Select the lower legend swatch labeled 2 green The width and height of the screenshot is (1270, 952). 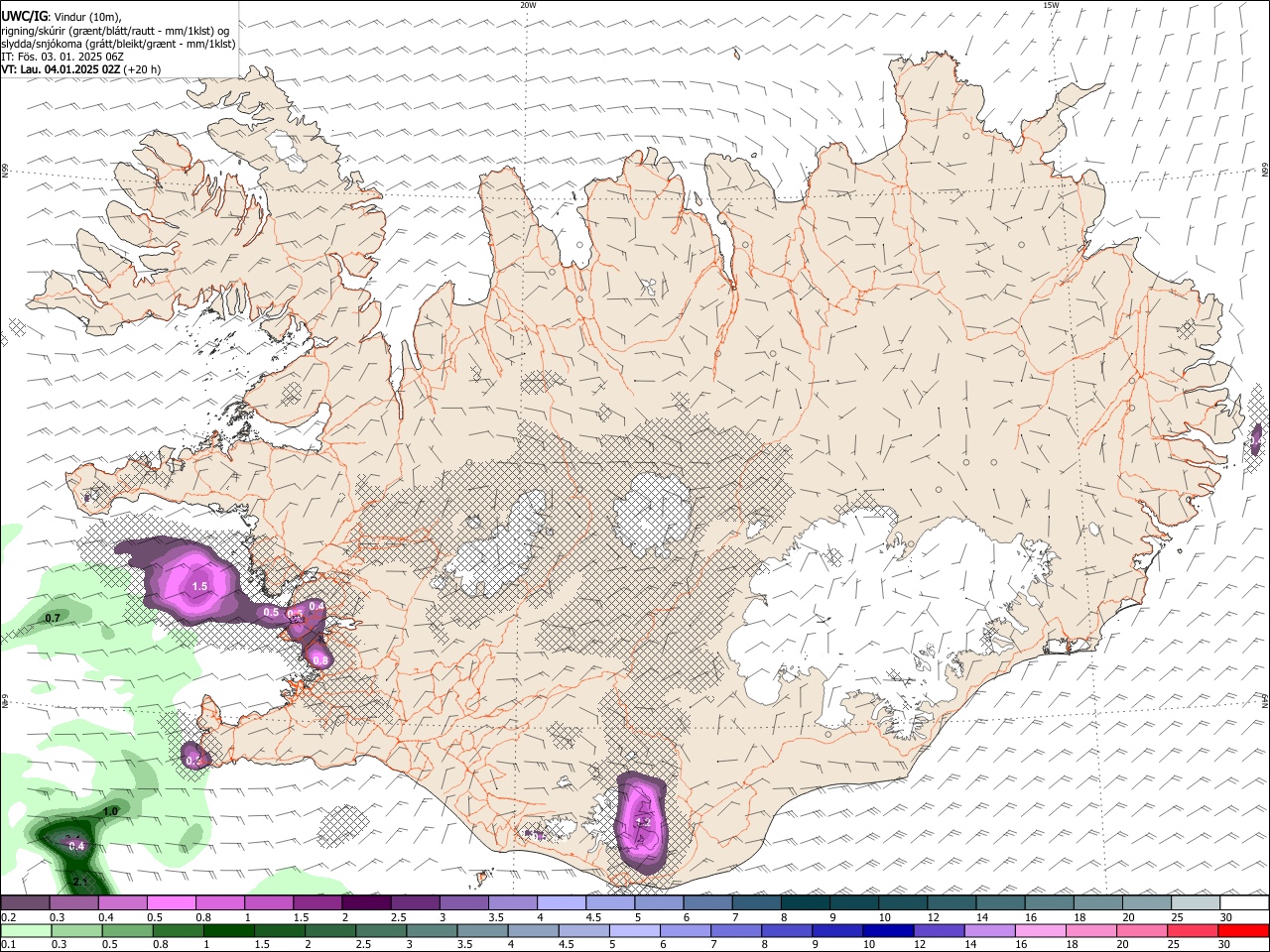tap(330, 930)
